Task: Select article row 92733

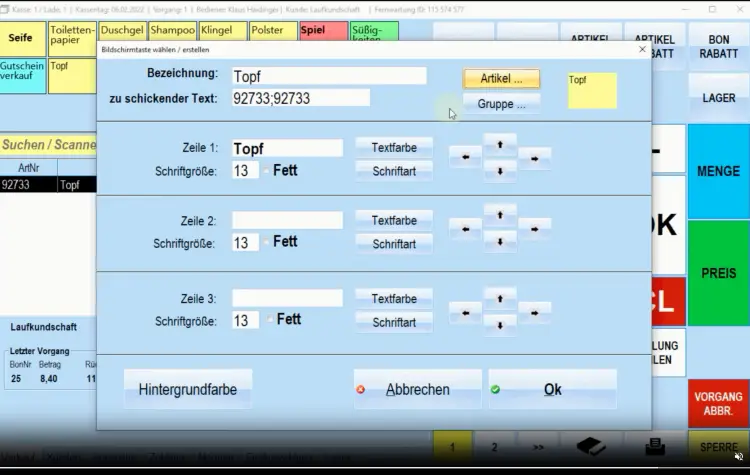Action: point(48,185)
